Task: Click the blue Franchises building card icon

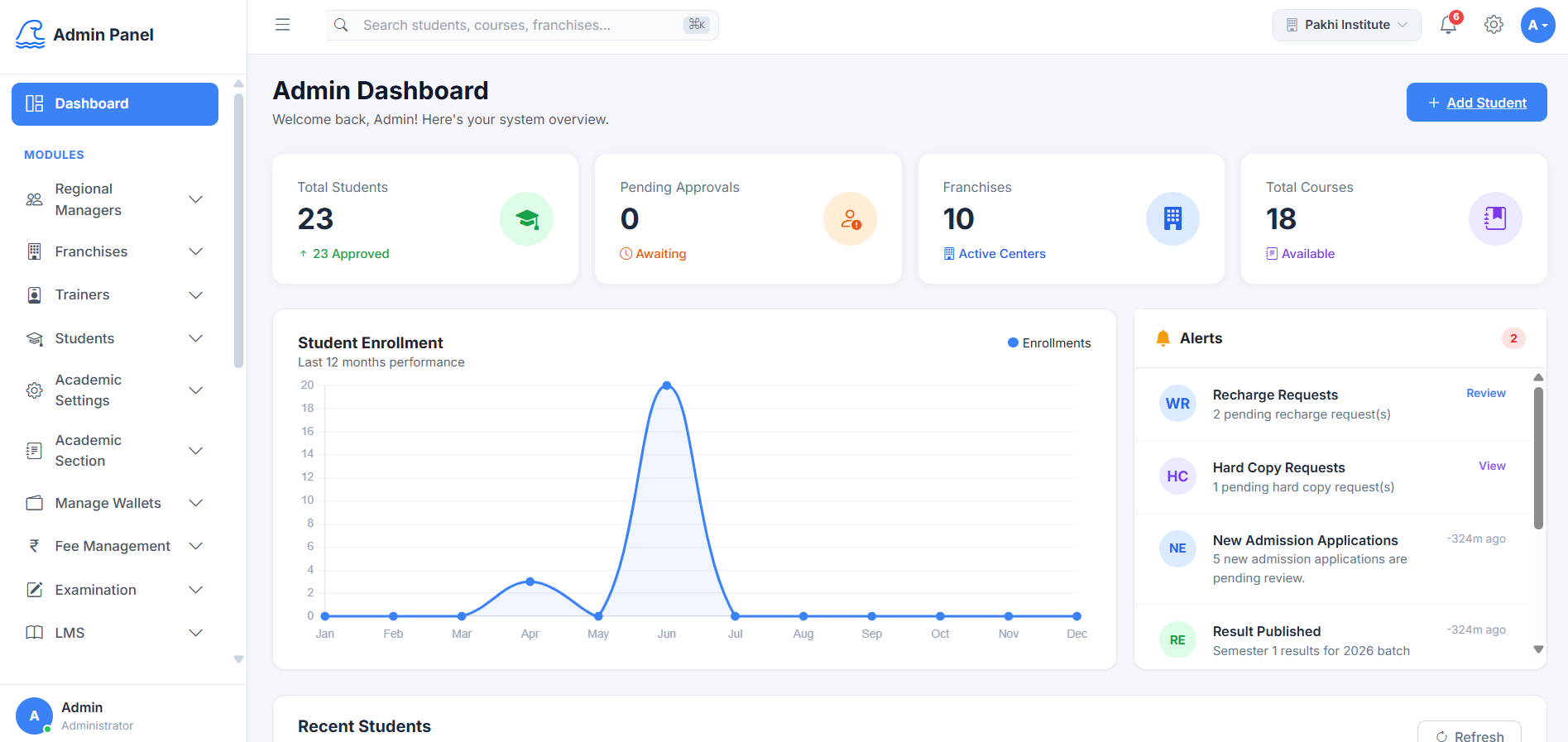Action: click(x=1172, y=218)
